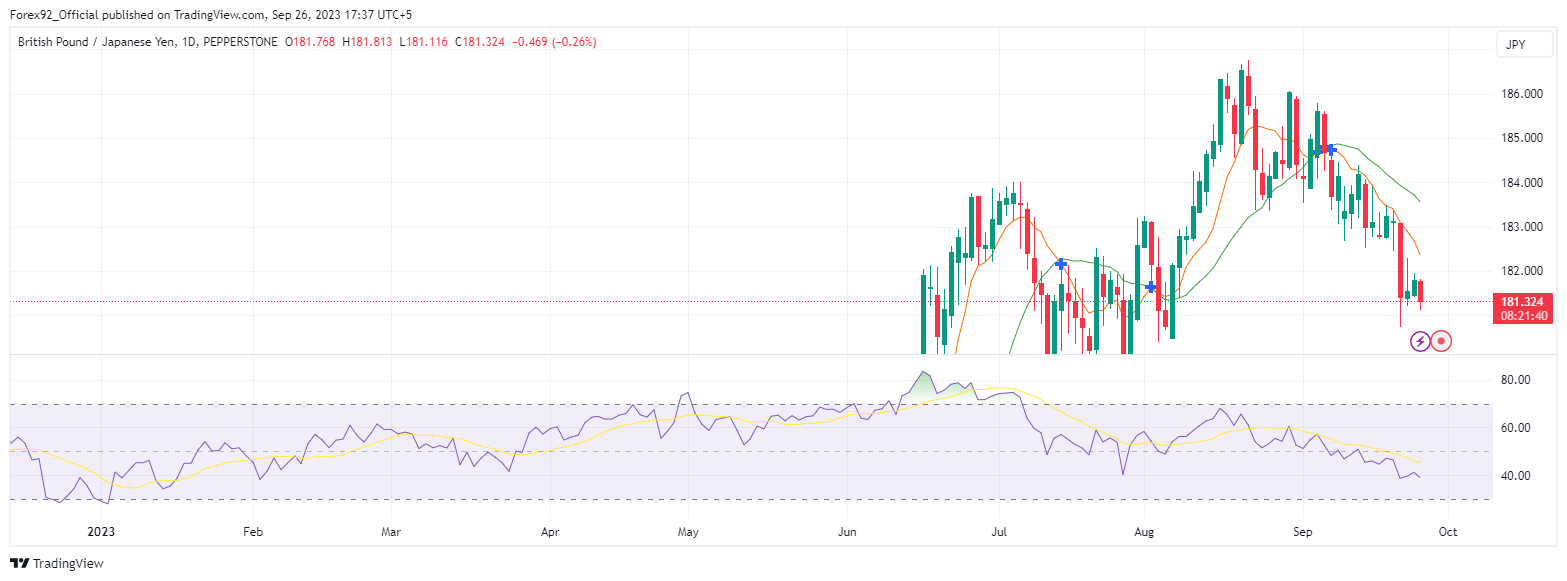
Task: Click the British Pound / Japanese Yen symbol title
Action: click(107, 42)
